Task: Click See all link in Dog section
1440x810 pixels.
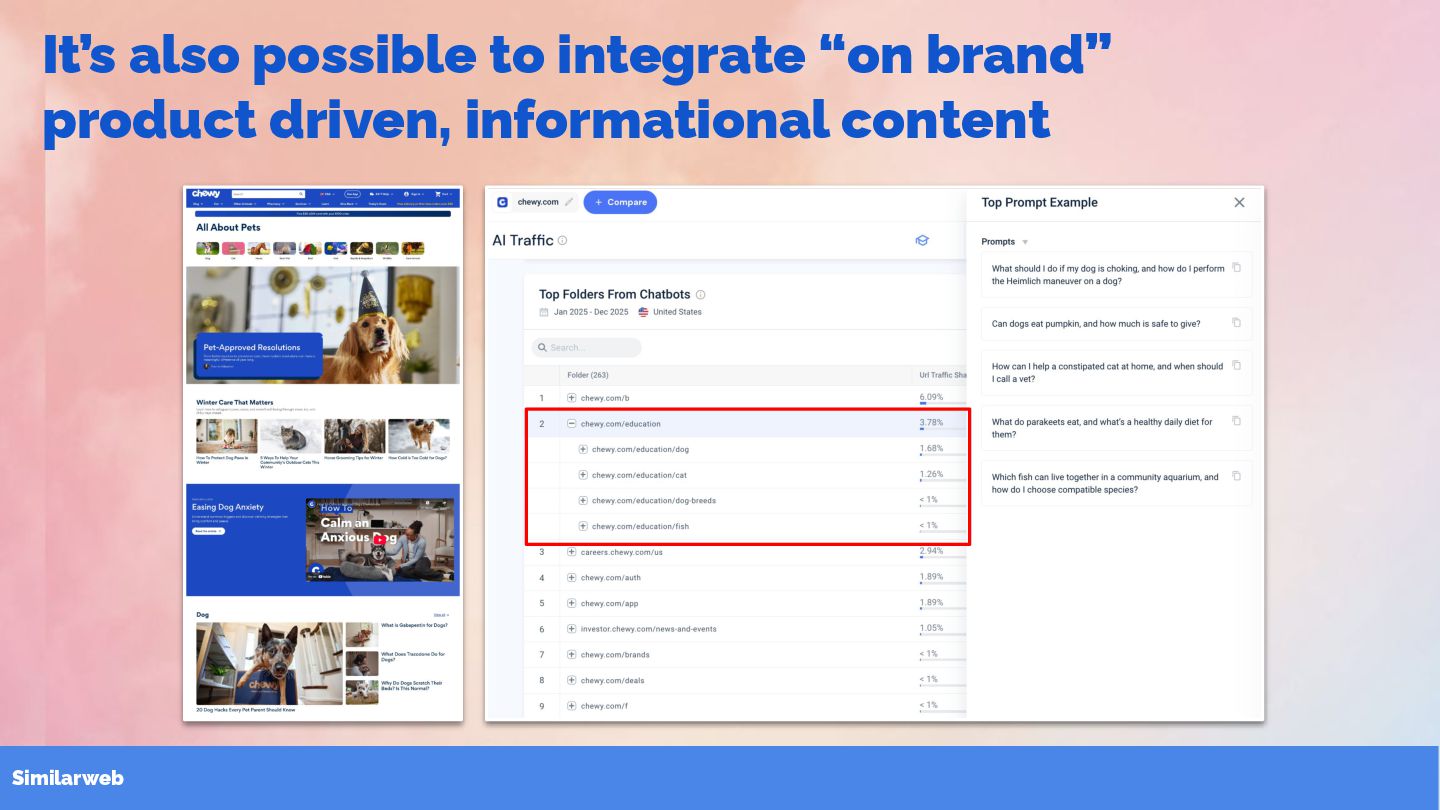Action: click(x=441, y=615)
